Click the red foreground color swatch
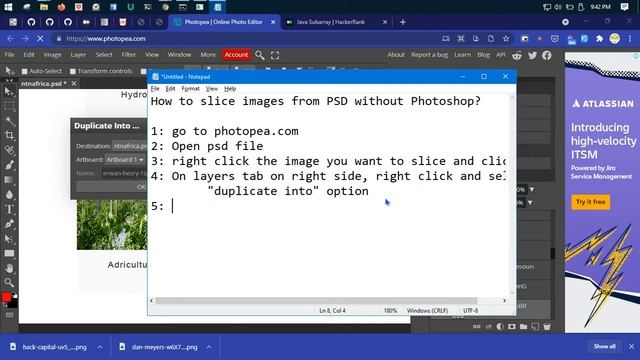The image size is (640, 360). click(6, 297)
